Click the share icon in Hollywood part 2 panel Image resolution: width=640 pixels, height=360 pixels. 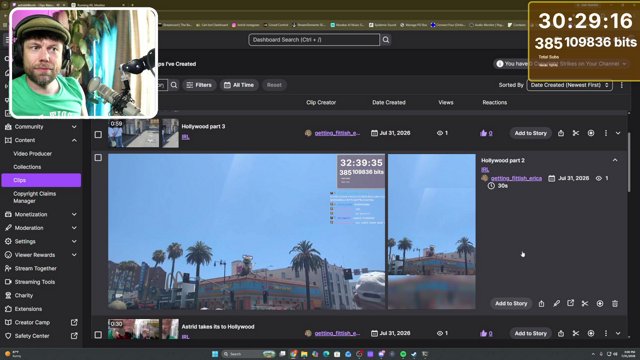coord(541,304)
